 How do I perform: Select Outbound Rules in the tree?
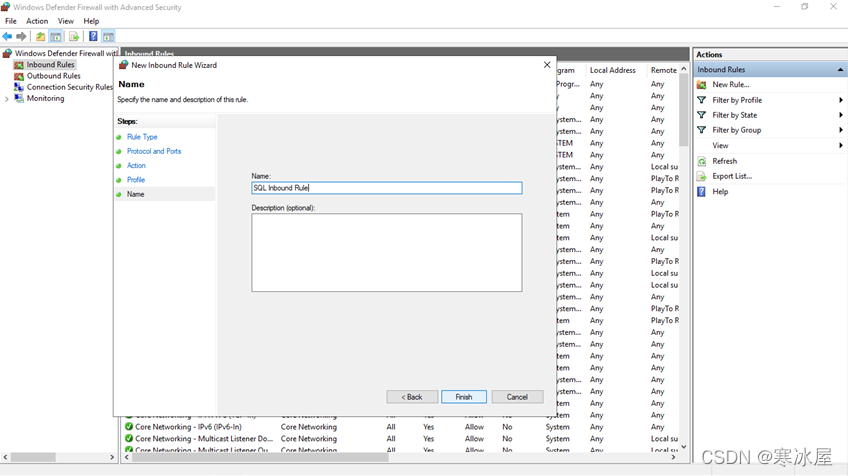click(53, 76)
